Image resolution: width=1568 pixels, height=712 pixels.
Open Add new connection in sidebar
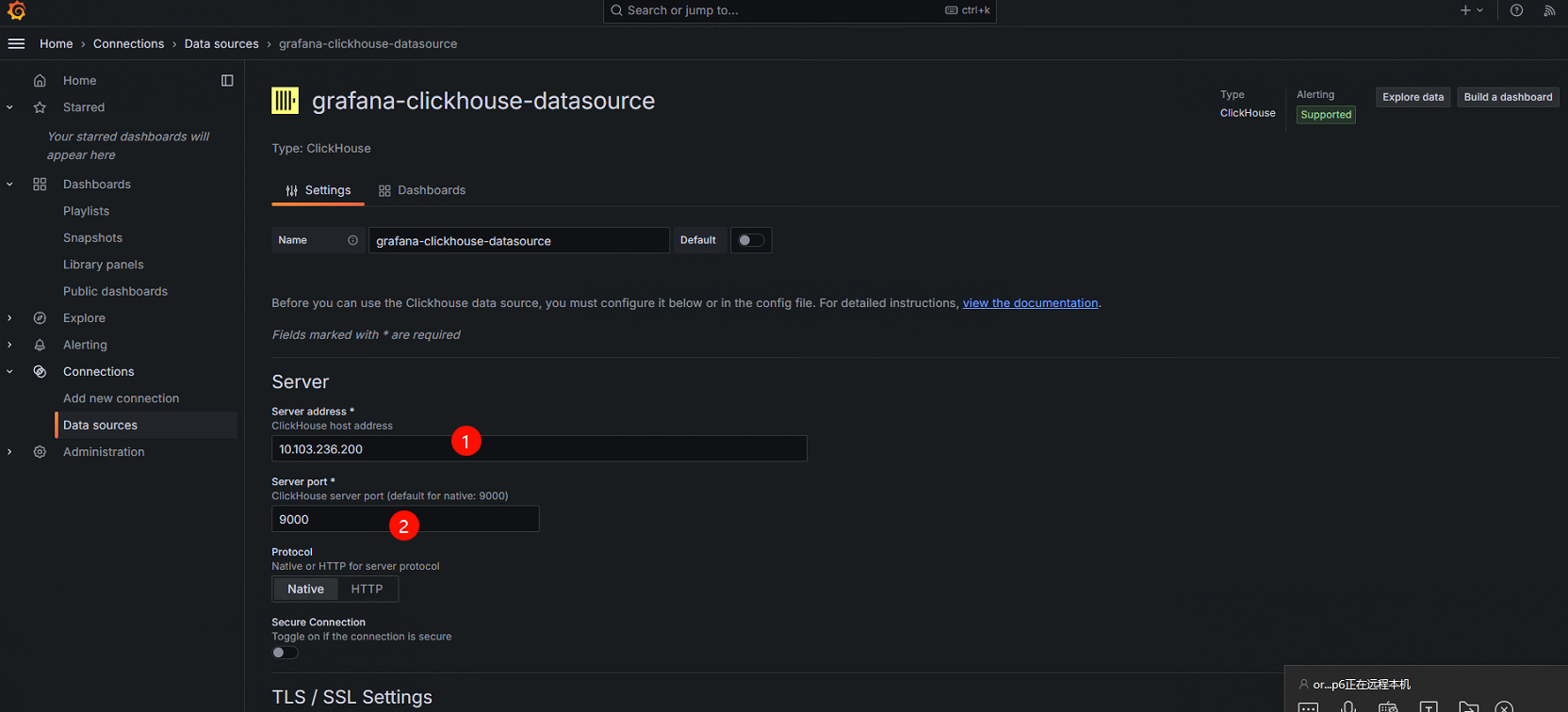[121, 398]
